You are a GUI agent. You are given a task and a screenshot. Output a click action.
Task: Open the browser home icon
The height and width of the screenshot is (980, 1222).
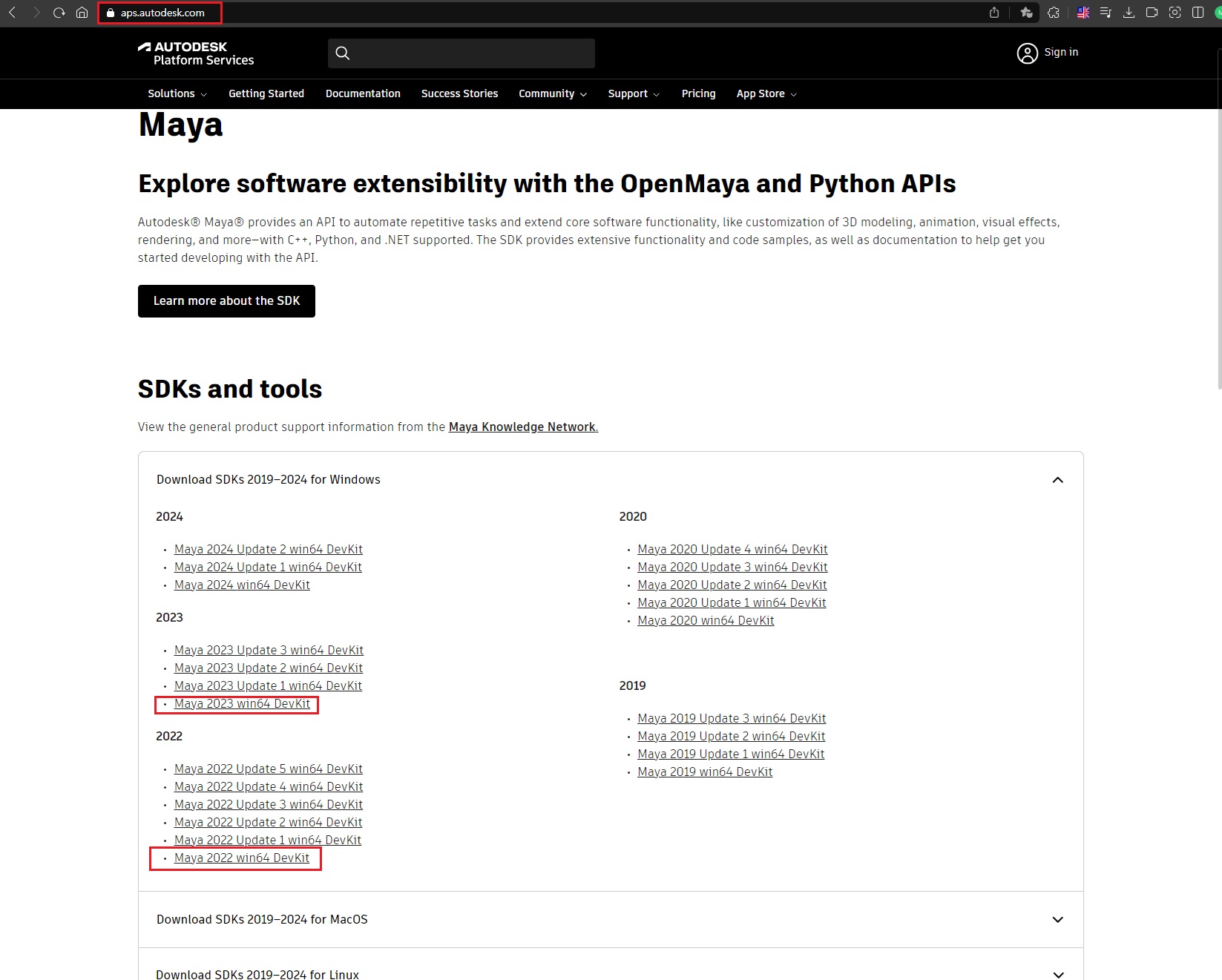click(82, 13)
